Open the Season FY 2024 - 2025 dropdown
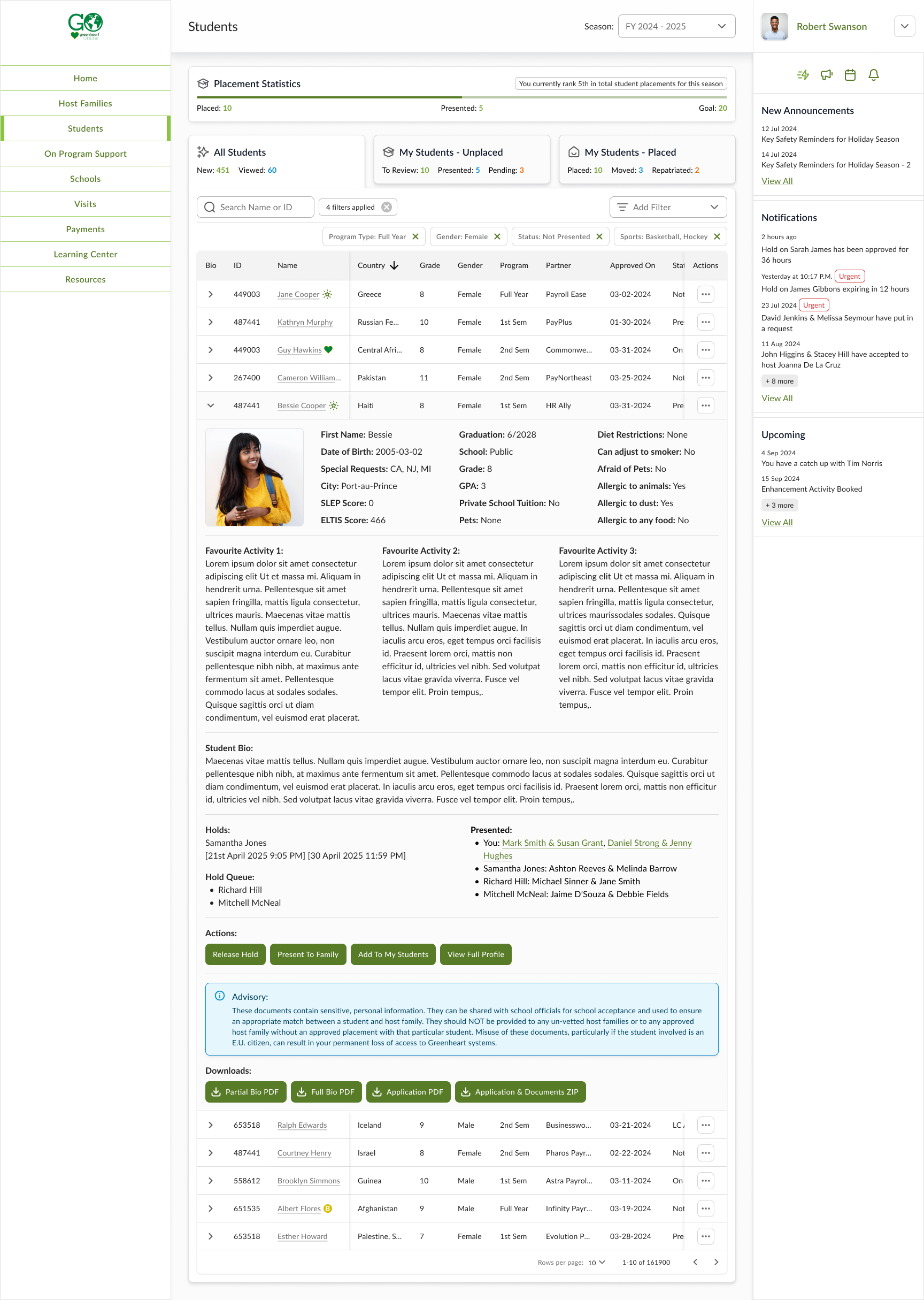Image resolution: width=924 pixels, height=1300 pixels. pyautogui.click(x=676, y=26)
